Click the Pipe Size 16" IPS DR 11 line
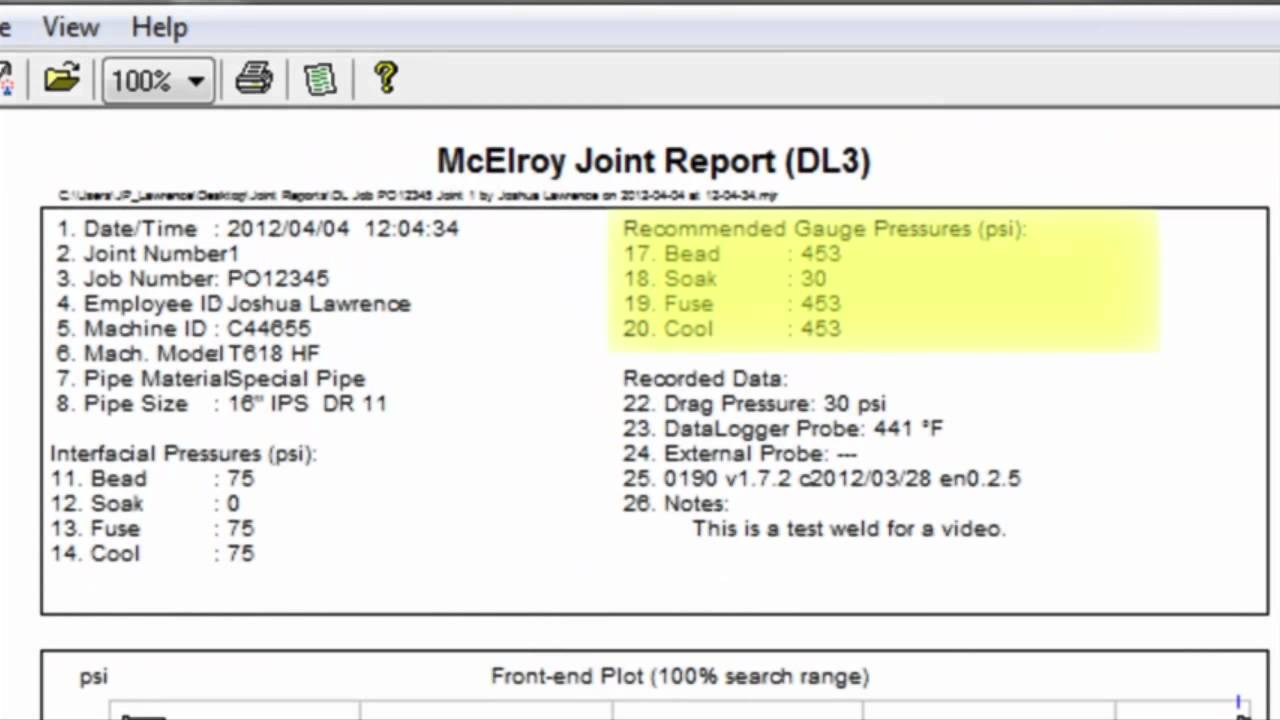The width and height of the screenshot is (1280, 720). 221,404
